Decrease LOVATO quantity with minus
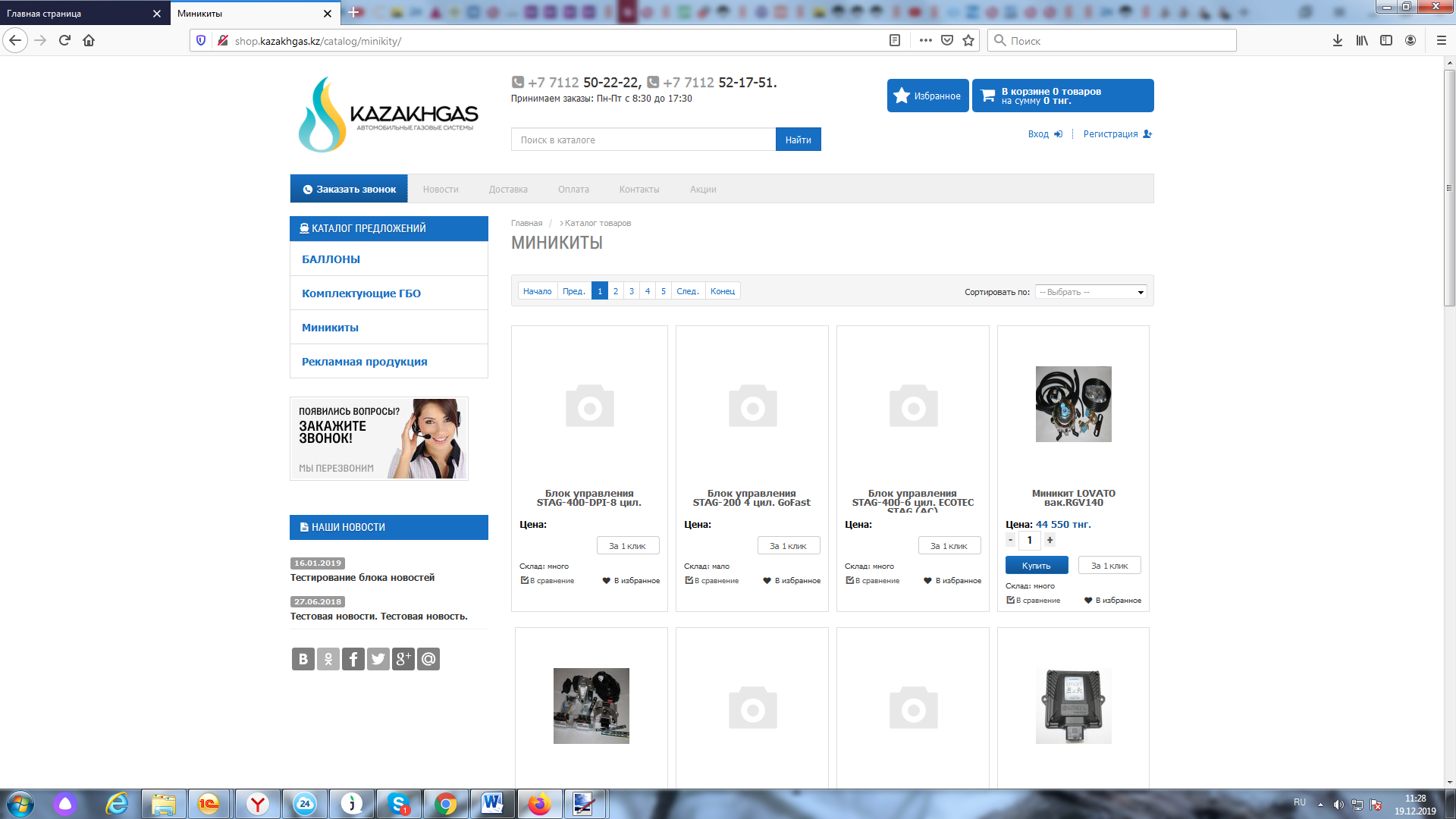This screenshot has height=819, width=1456. coord(1011,540)
